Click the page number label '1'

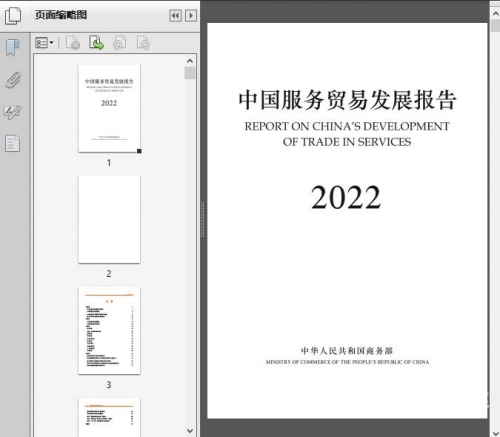tap(109, 163)
